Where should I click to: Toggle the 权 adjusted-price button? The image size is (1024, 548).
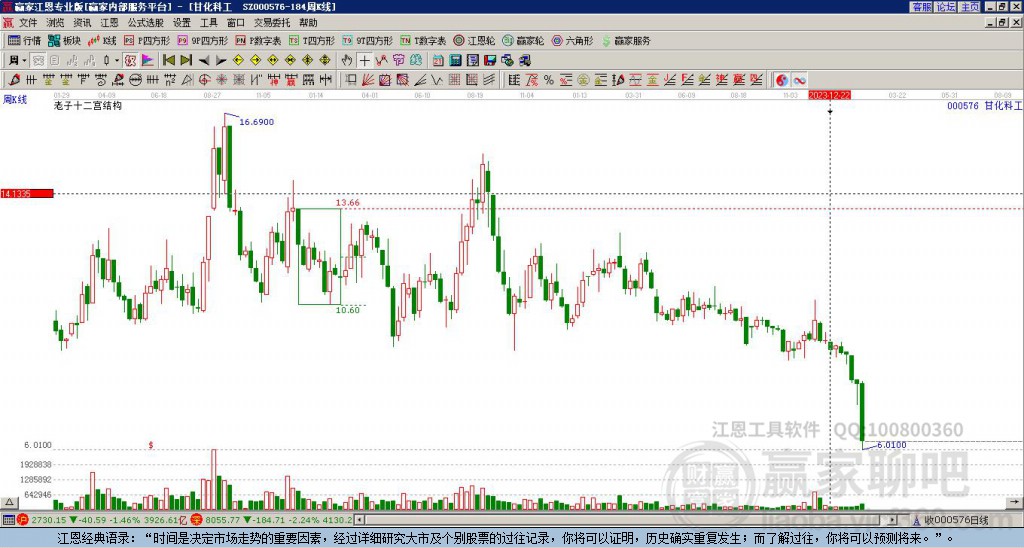coord(131,61)
